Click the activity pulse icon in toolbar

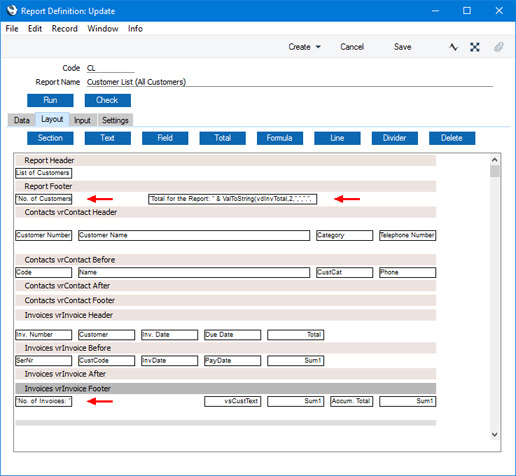pyautogui.click(x=453, y=47)
